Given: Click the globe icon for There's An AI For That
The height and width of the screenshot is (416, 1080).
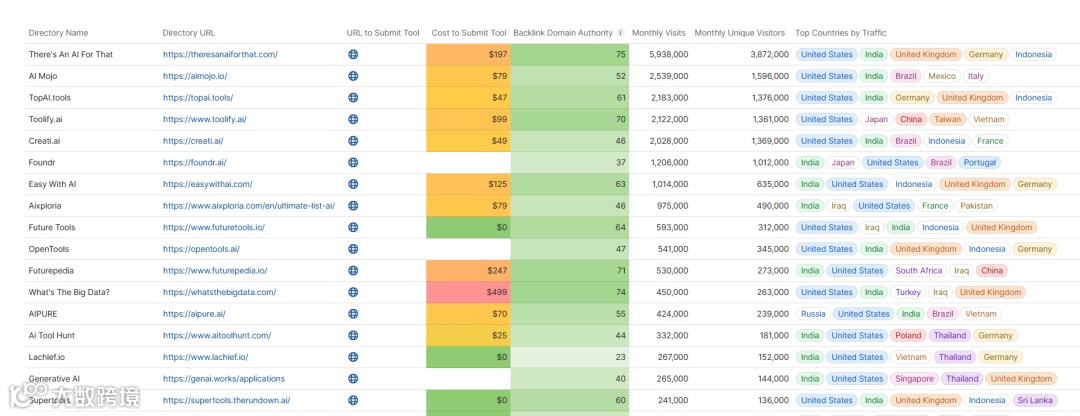Looking at the screenshot, I should pos(353,55).
